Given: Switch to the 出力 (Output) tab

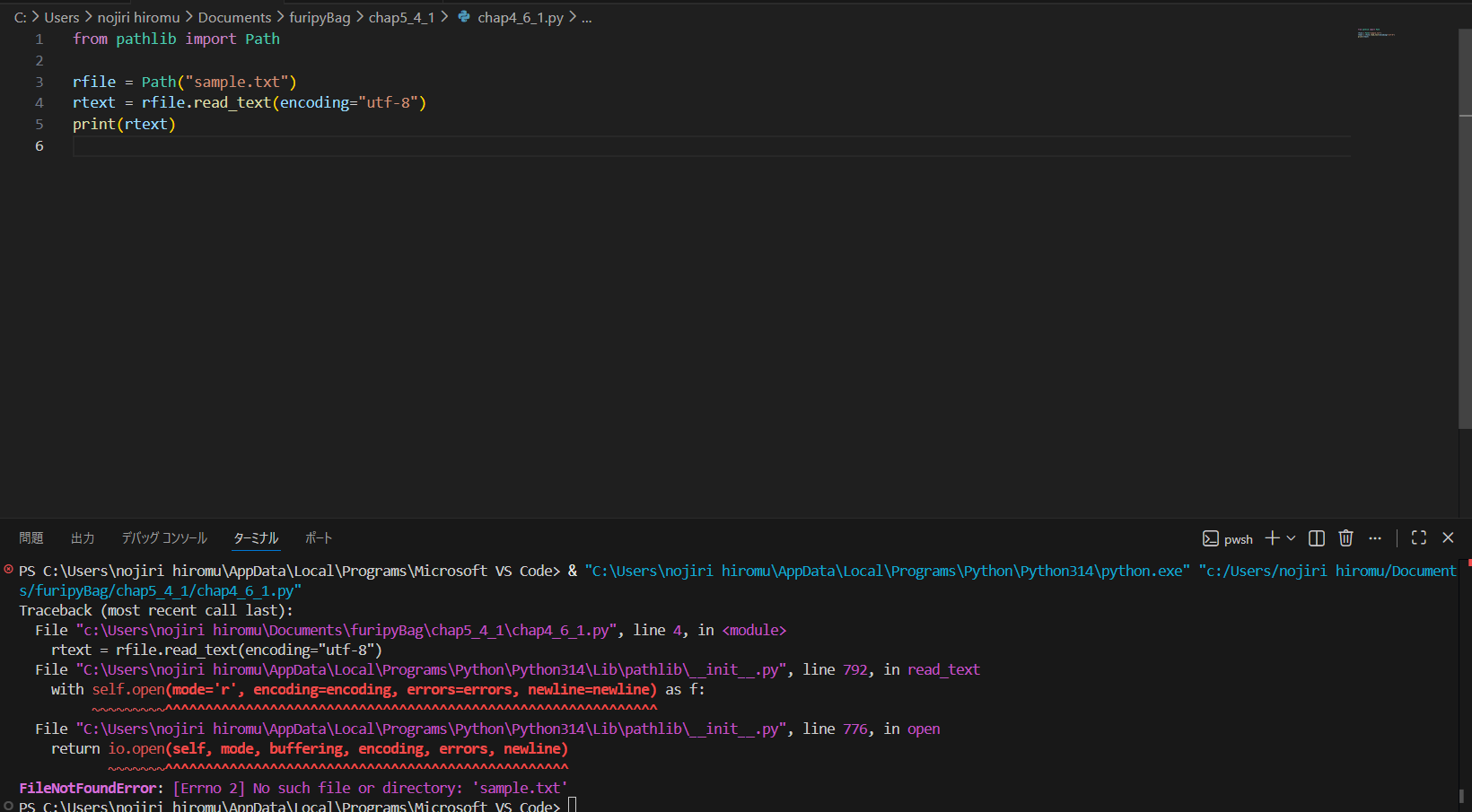Looking at the screenshot, I should click(83, 538).
